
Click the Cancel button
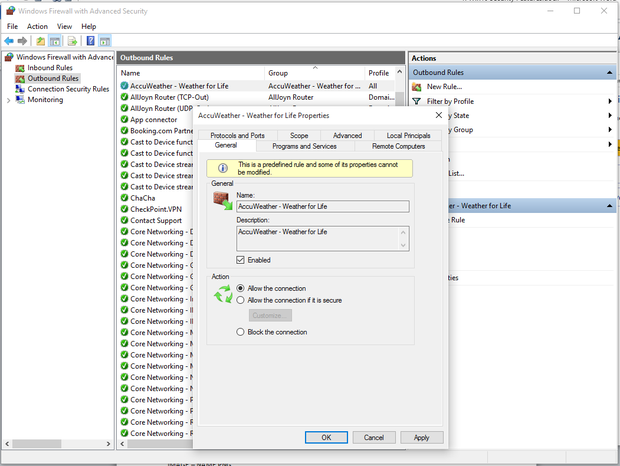point(374,437)
